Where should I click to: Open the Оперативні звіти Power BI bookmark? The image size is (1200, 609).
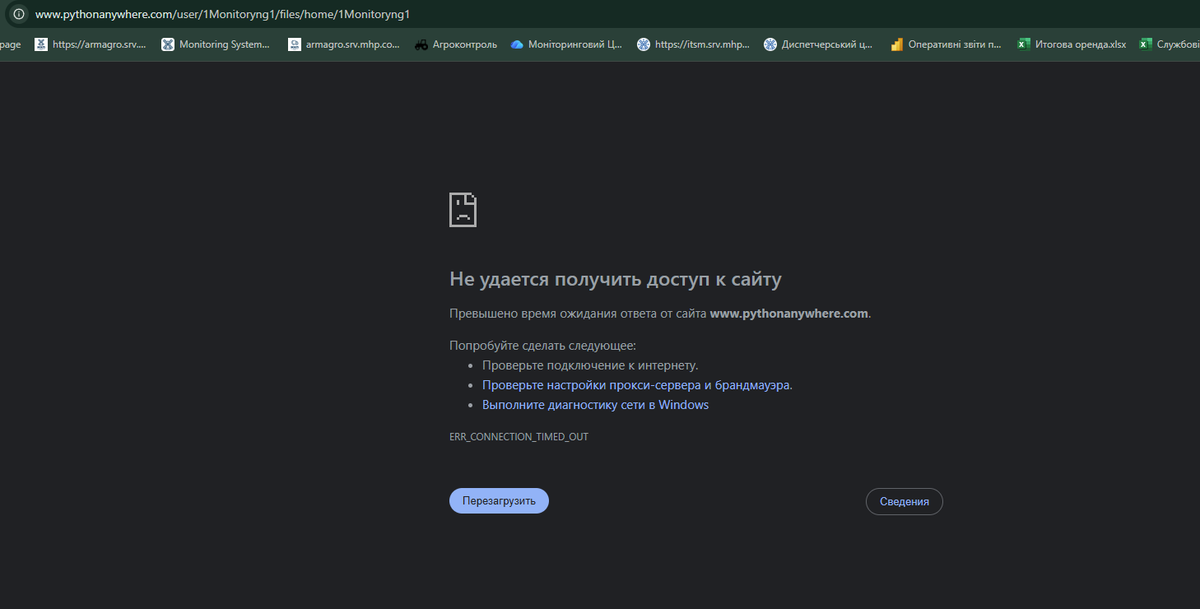coord(947,44)
